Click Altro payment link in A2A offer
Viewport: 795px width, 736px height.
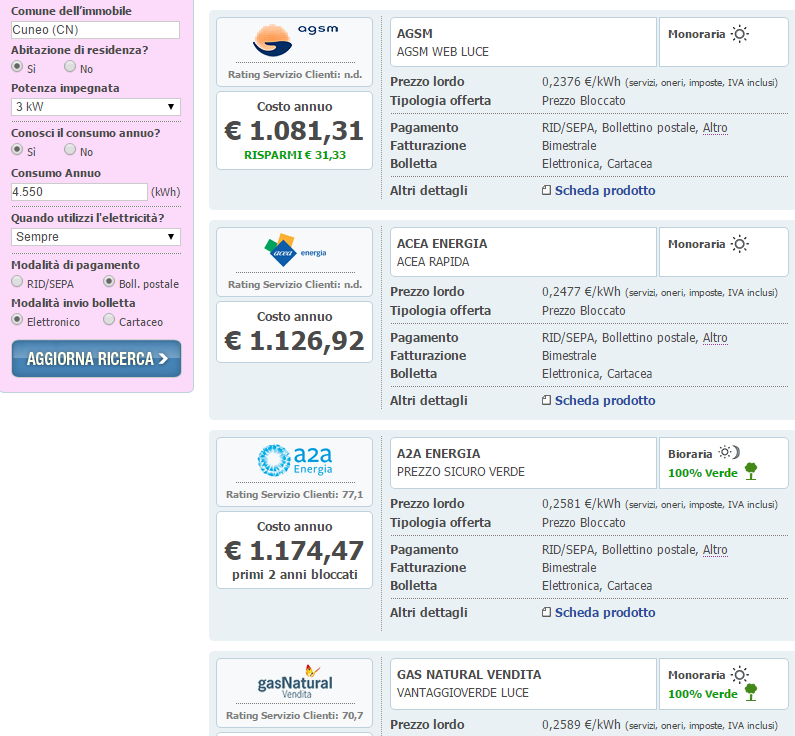715,549
